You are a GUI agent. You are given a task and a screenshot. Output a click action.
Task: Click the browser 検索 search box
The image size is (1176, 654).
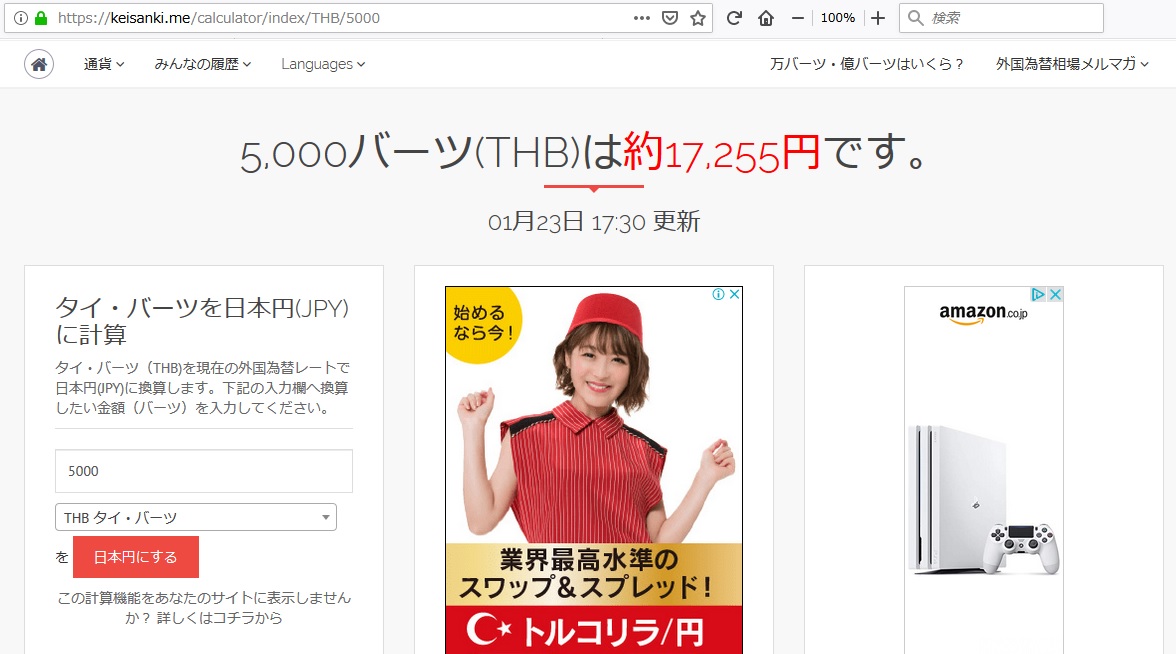click(x=1001, y=18)
